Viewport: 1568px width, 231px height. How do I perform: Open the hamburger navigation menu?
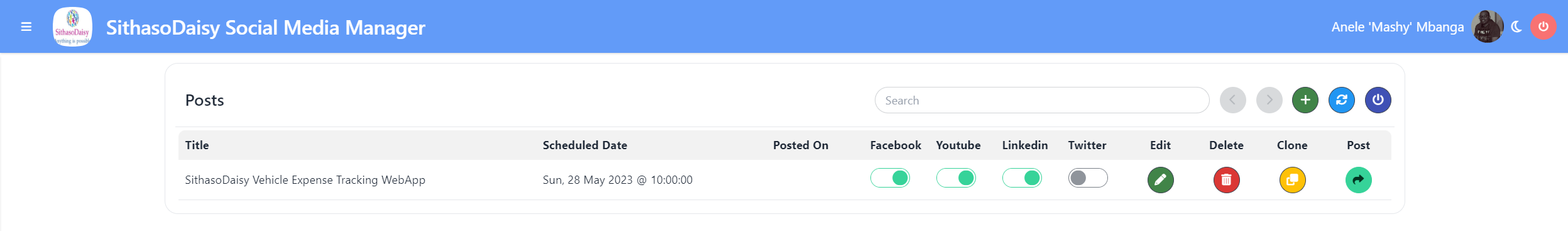tap(26, 27)
